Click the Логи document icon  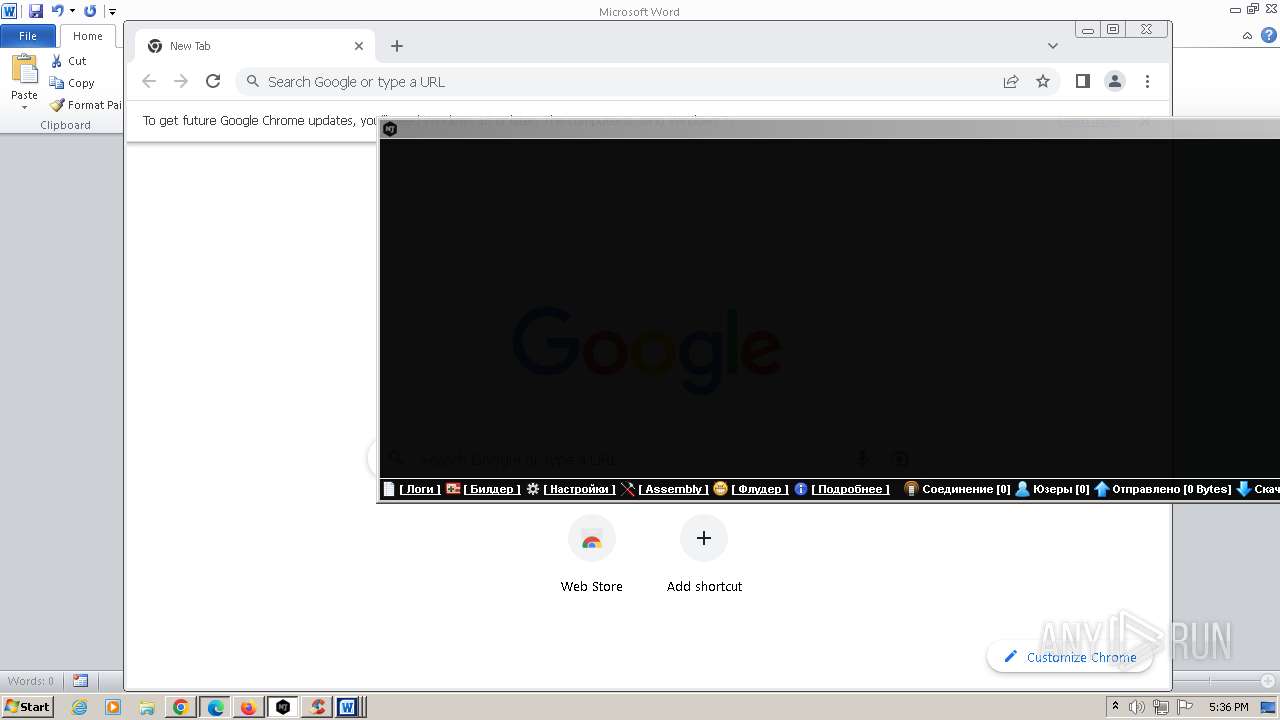(x=389, y=489)
